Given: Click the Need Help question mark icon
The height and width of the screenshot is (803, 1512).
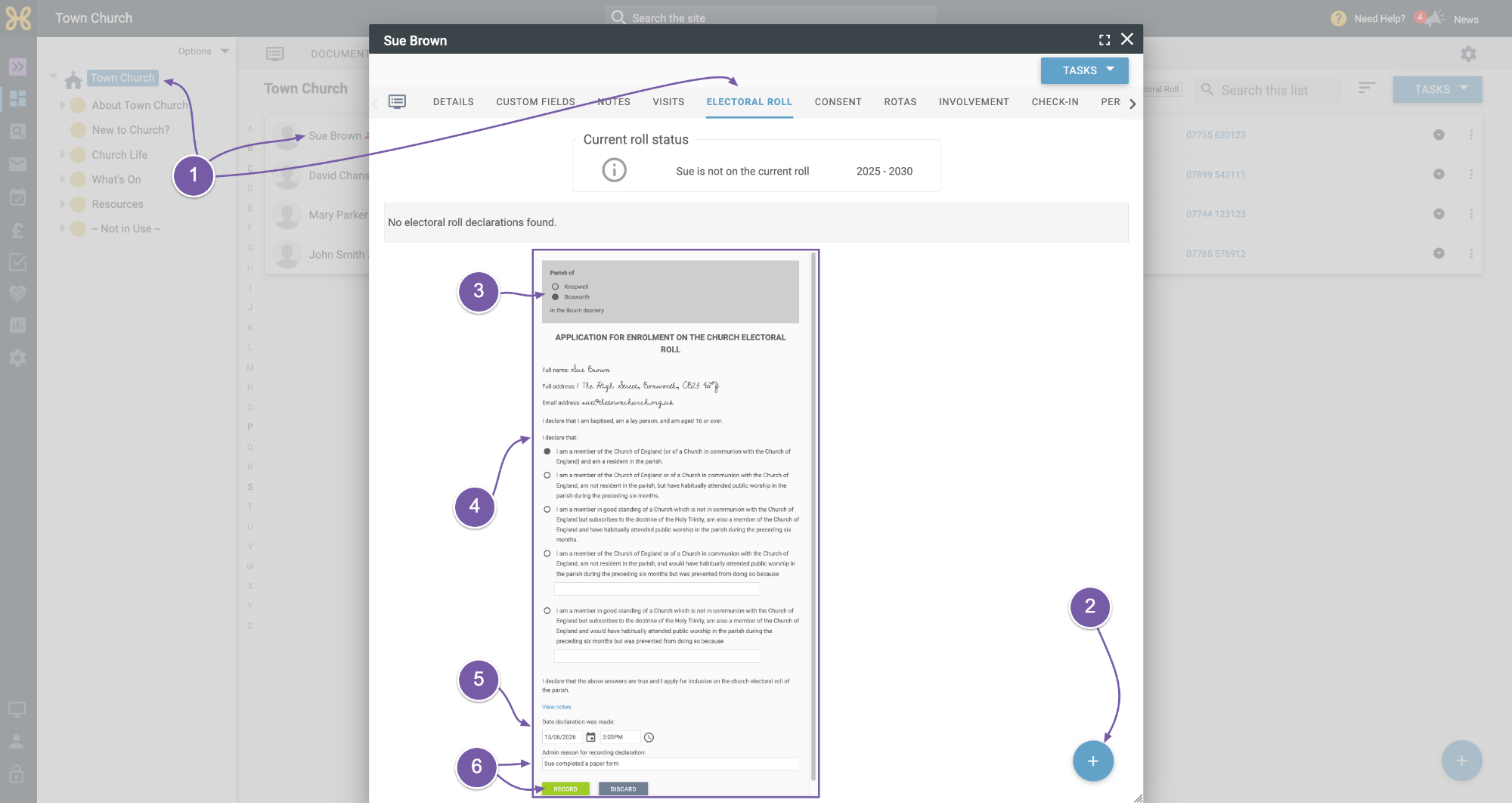Looking at the screenshot, I should click(x=1338, y=19).
